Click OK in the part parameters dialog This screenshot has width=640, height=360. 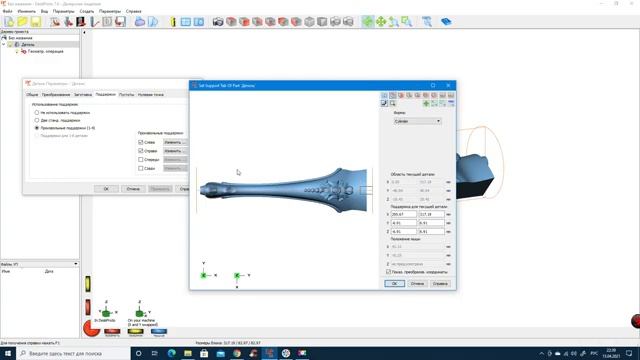coord(106,189)
